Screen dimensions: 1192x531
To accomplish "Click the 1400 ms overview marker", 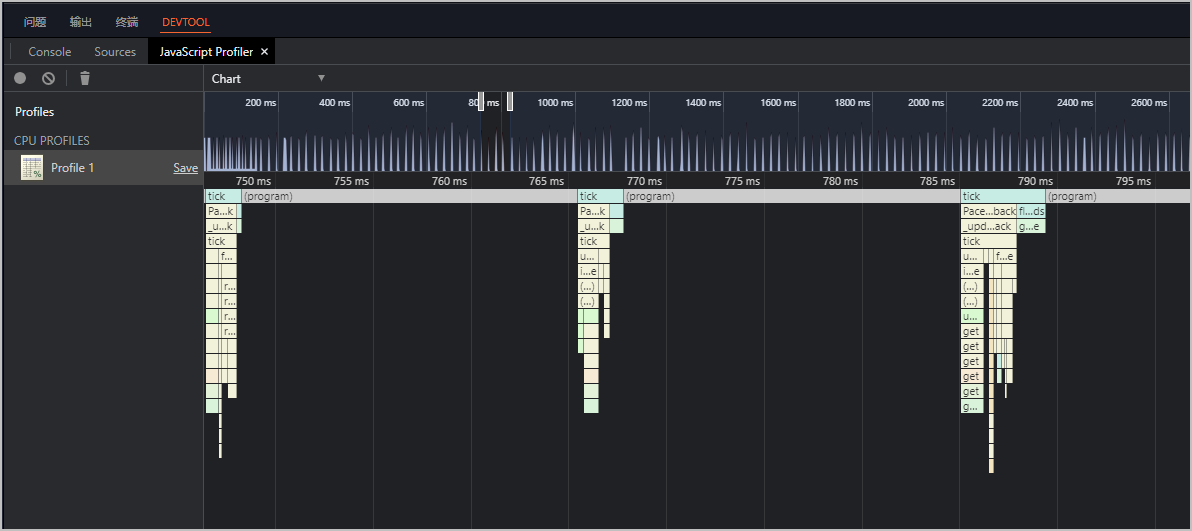I will (704, 103).
